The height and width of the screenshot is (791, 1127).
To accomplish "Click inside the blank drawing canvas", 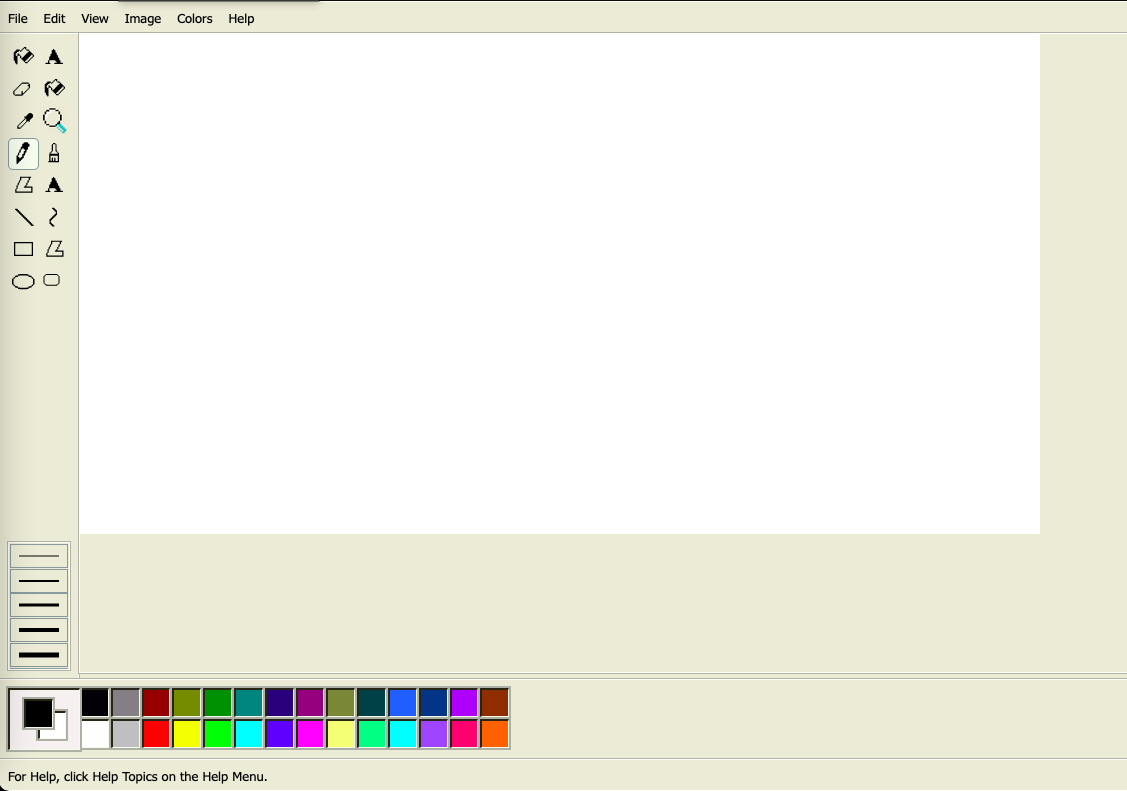I will pos(560,283).
